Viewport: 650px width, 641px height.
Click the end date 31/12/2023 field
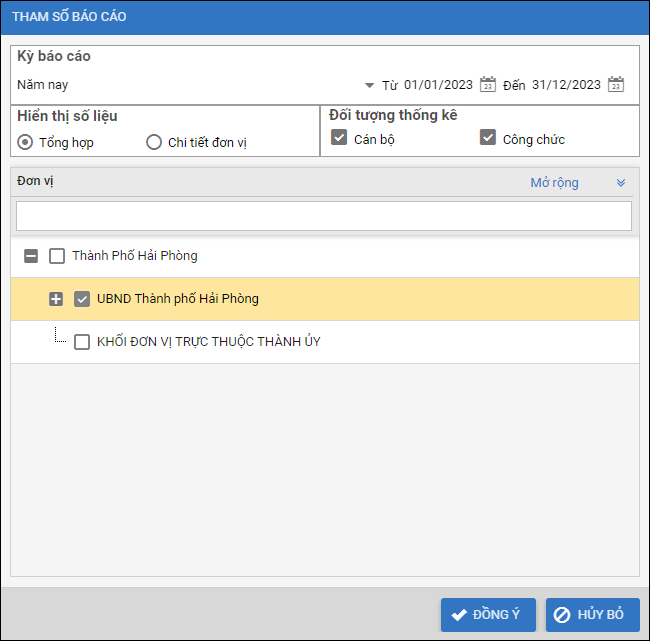coord(566,85)
